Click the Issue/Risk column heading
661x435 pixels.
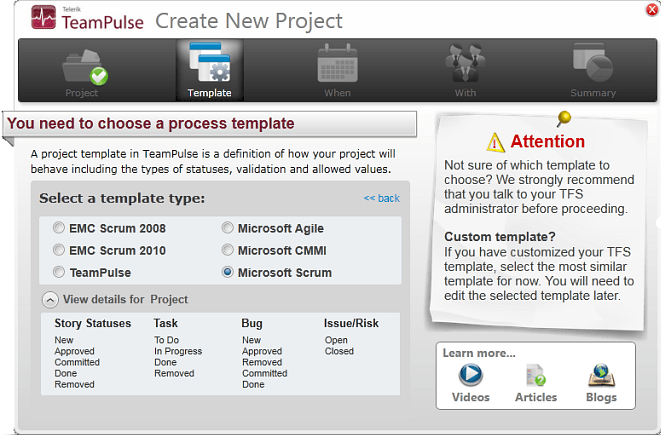click(x=351, y=323)
